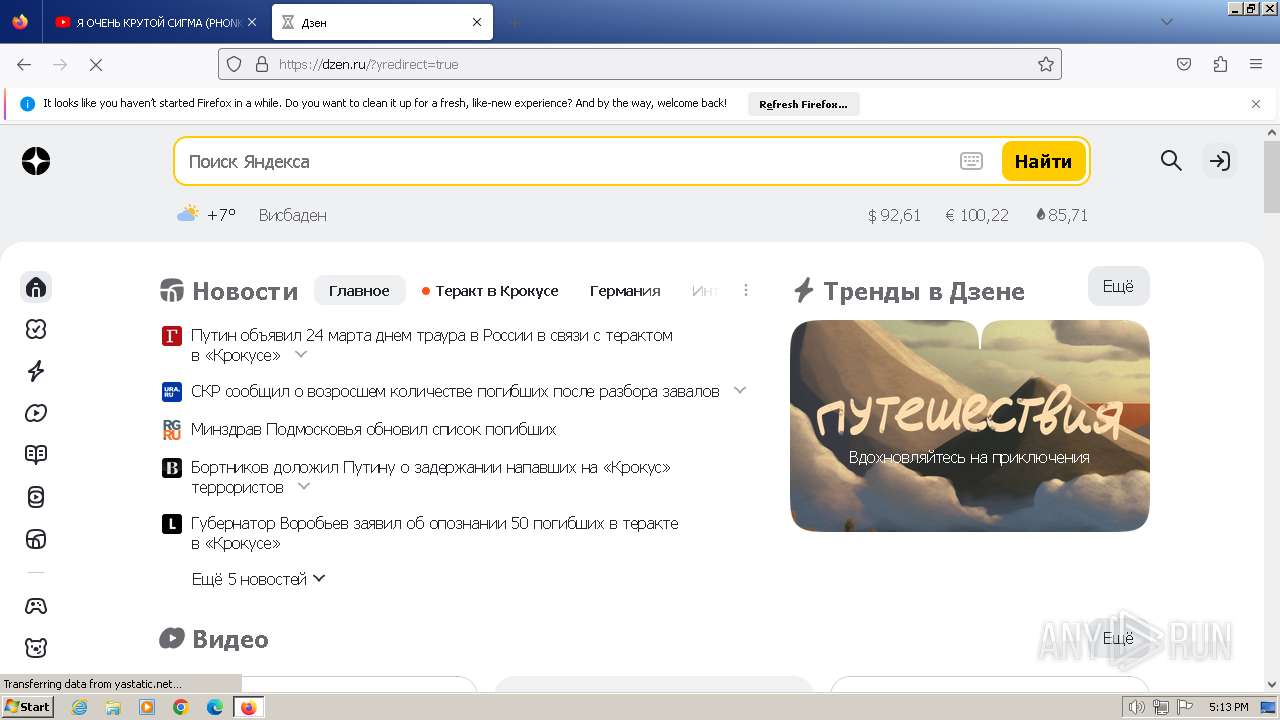Click the taskbar clock 5:13 PM
This screenshot has height=720, width=1280.
[x=1228, y=707]
